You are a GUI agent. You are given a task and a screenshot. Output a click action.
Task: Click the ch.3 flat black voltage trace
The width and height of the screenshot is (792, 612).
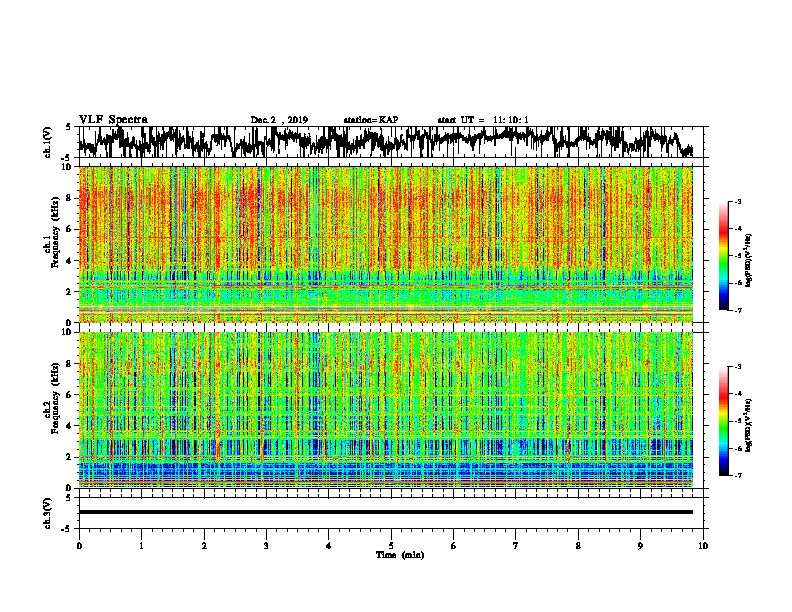click(x=385, y=512)
